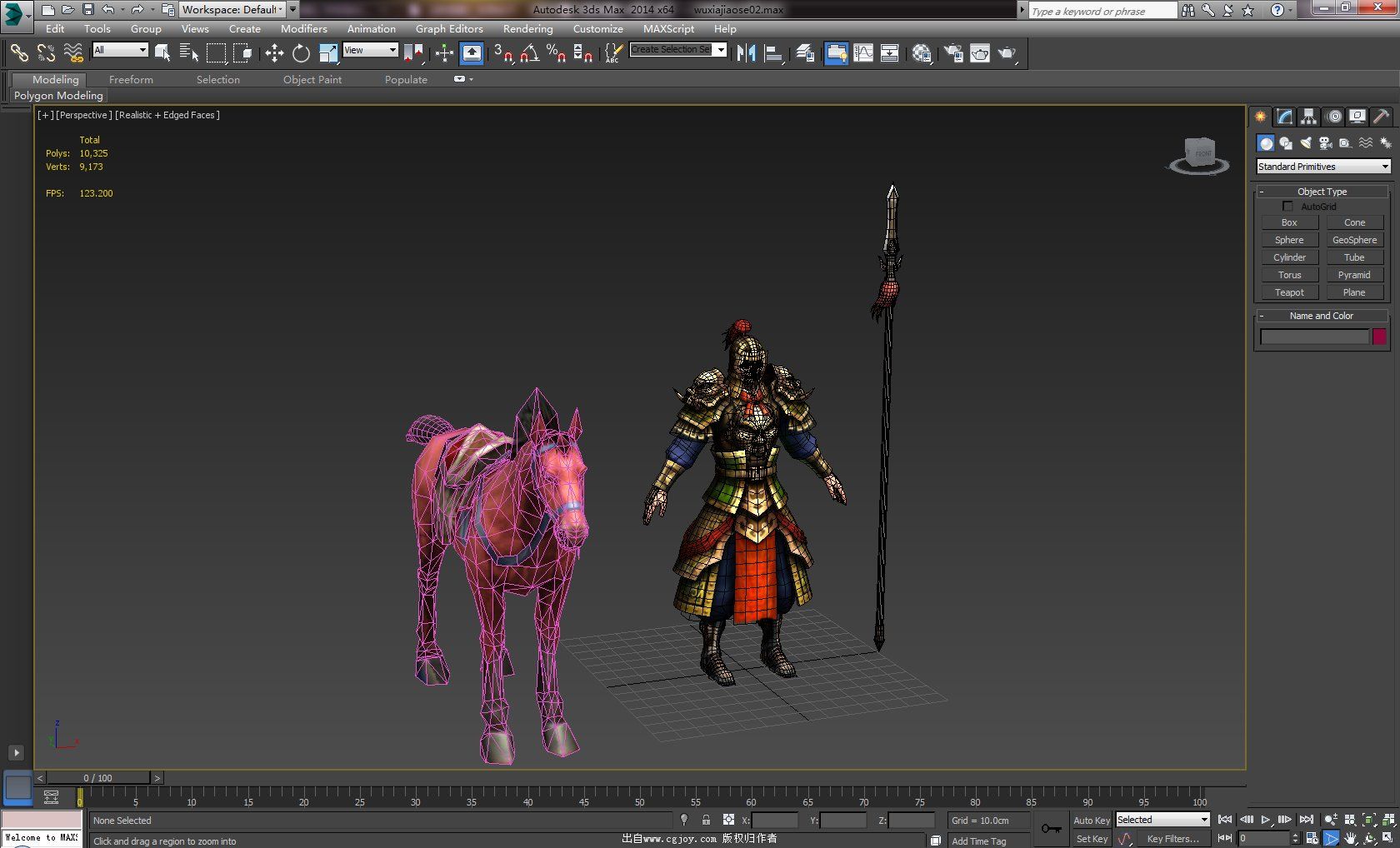
Task: Open the MAXScript menu
Action: click(668, 28)
